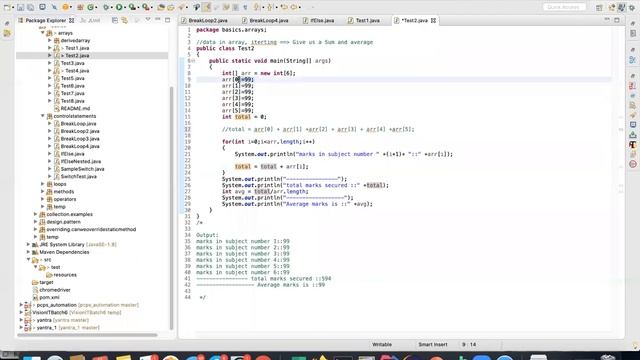The height and width of the screenshot is (360, 640).
Task: Switch to Test1.java editor tab
Action: (x=364, y=20)
